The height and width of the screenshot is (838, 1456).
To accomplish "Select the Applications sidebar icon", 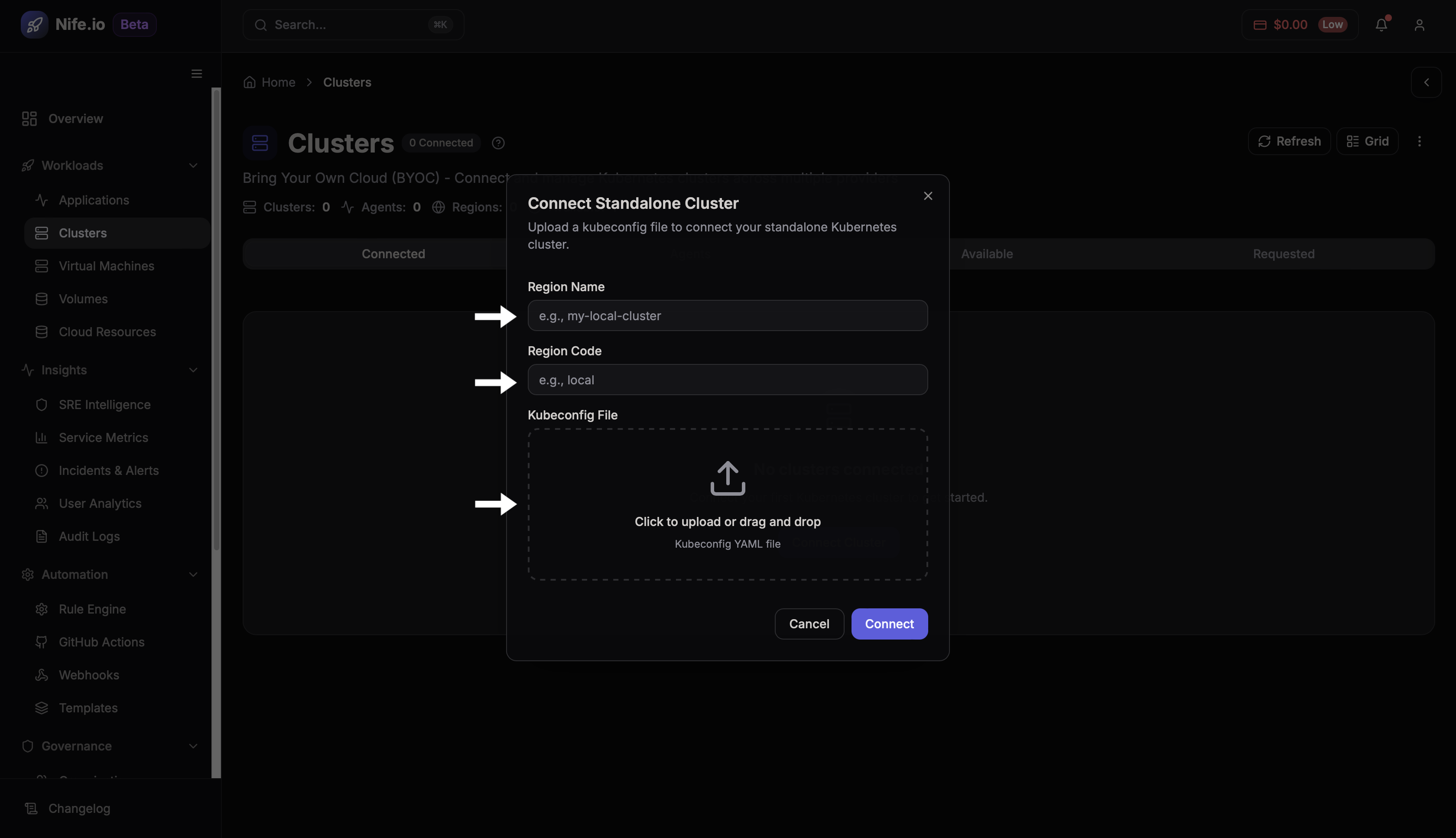I will (x=42, y=200).
